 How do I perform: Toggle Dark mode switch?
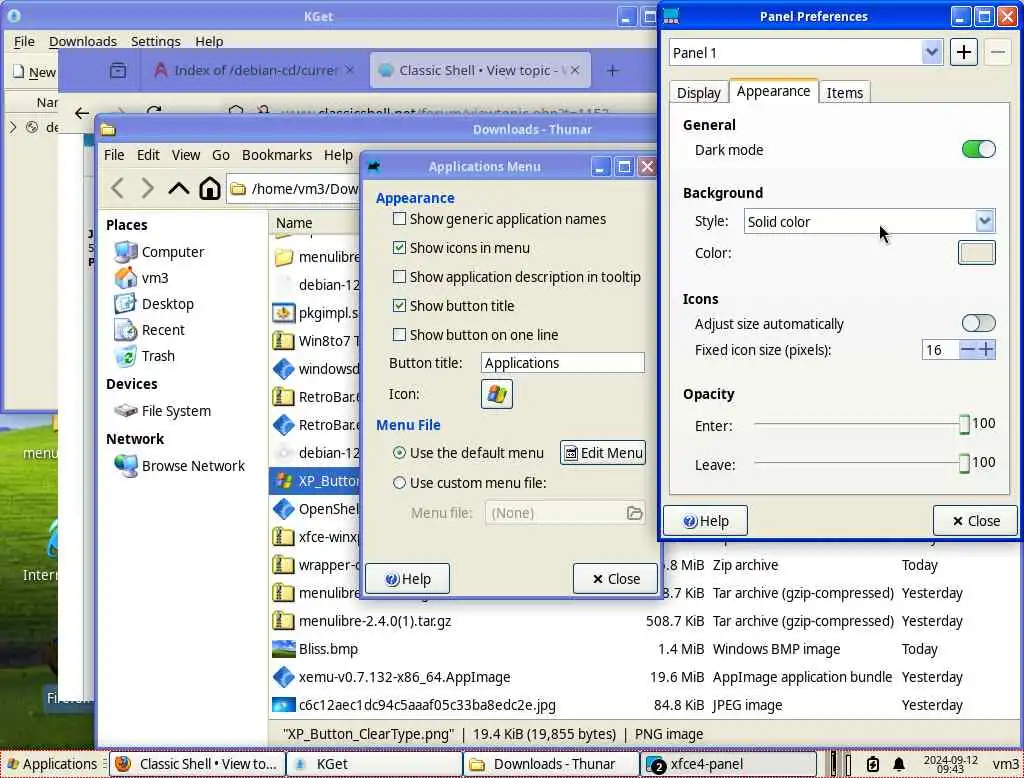pyautogui.click(x=978, y=150)
